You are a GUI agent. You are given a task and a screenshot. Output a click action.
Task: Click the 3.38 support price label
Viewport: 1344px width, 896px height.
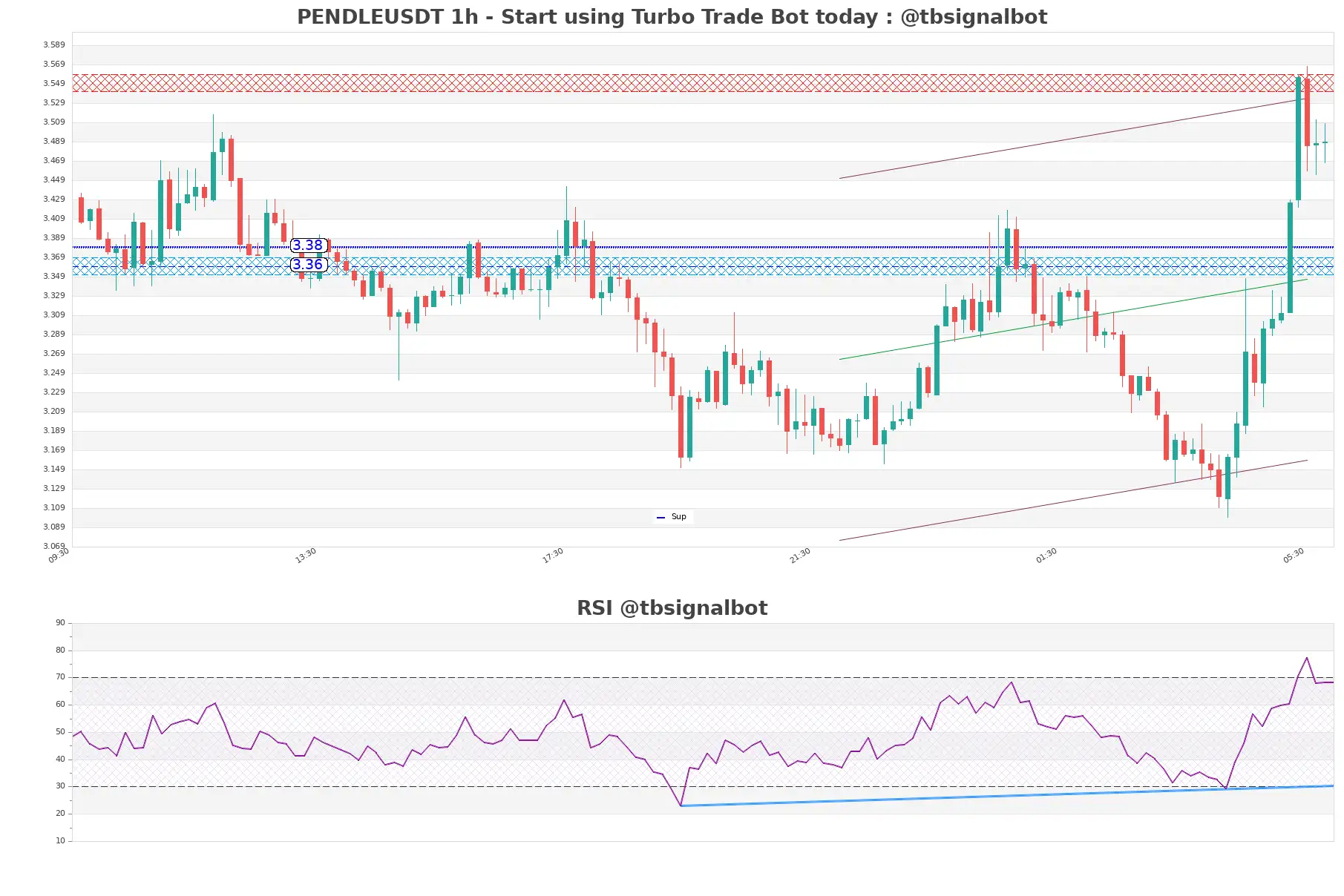(x=308, y=246)
